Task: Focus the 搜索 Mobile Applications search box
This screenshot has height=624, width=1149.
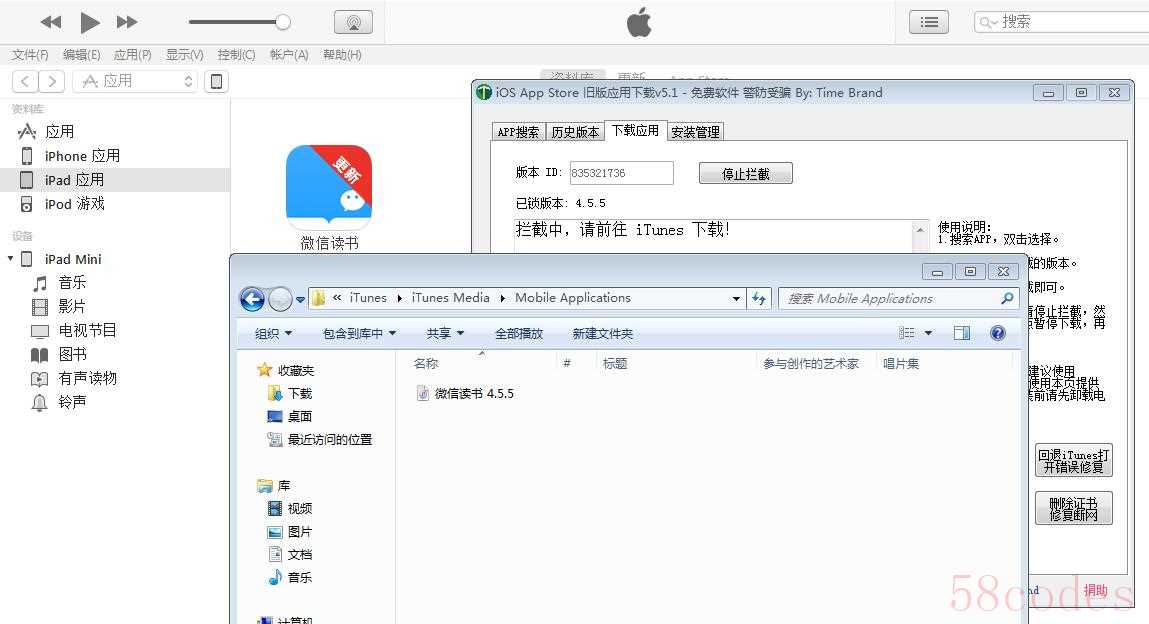Action: 898,298
